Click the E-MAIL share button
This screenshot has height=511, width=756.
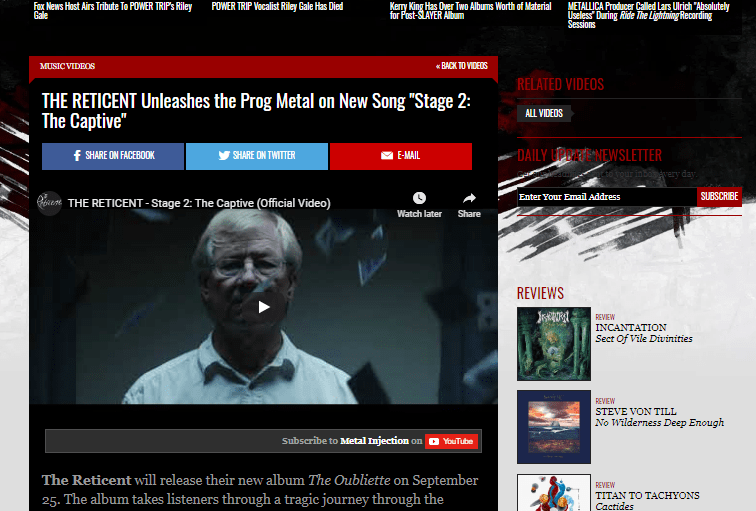pos(401,156)
